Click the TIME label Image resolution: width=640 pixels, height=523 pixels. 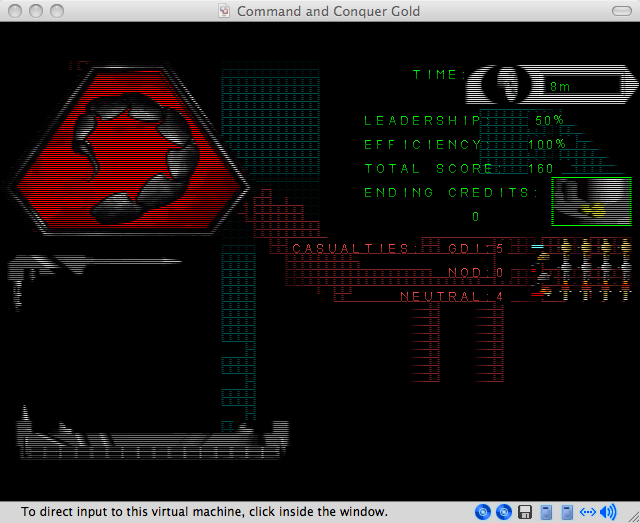(x=439, y=75)
